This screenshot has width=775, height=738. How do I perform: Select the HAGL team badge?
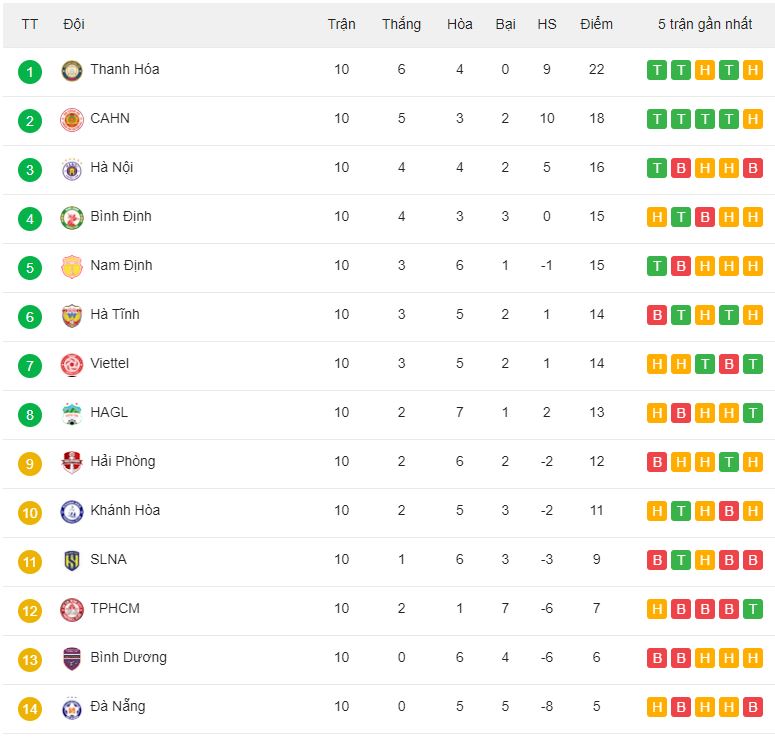(x=72, y=414)
